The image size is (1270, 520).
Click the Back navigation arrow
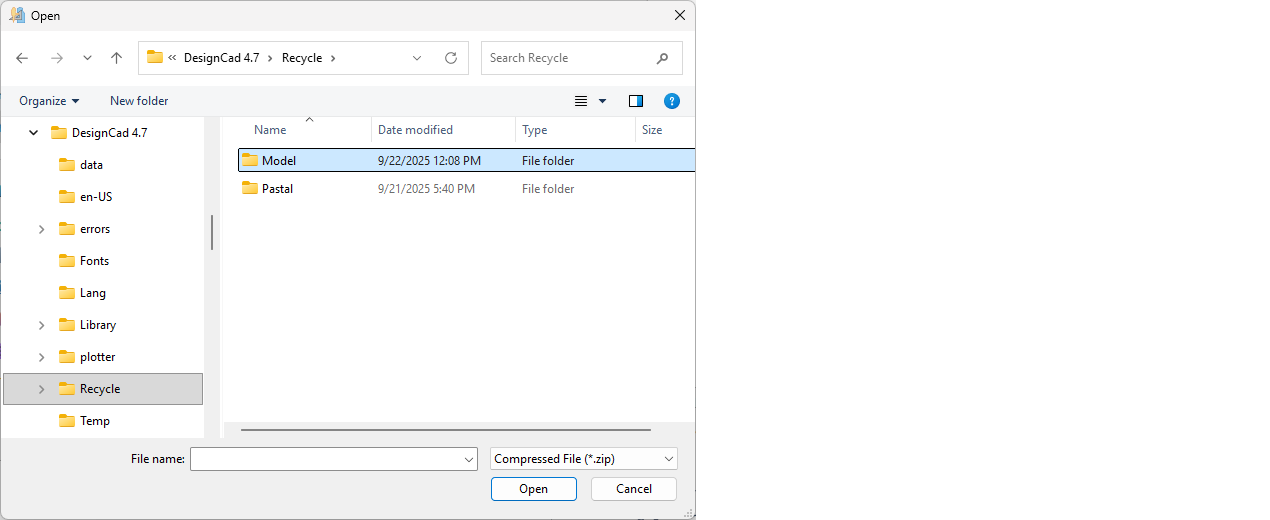[22, 58]
